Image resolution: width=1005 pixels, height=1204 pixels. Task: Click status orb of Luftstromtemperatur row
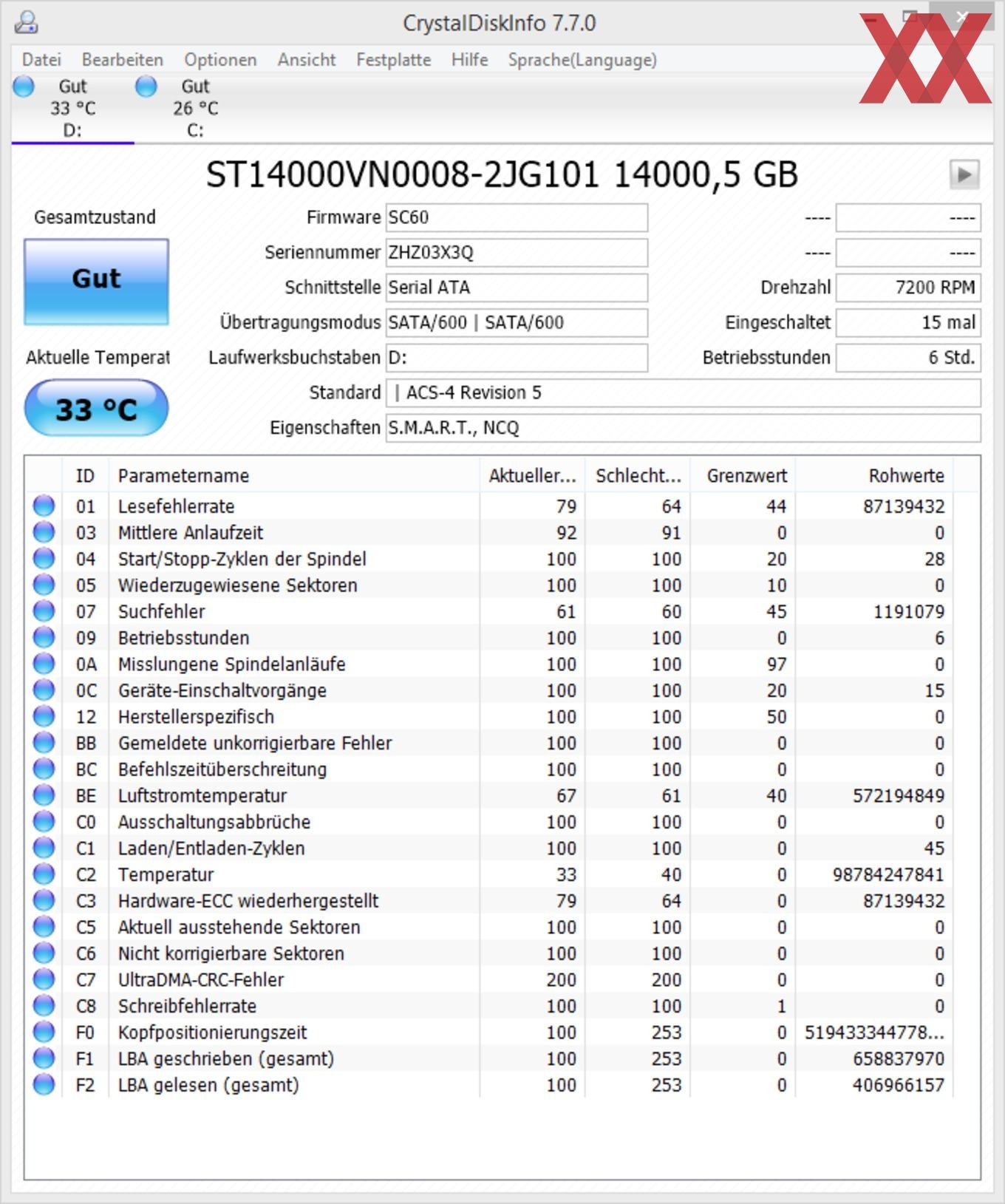44,795
